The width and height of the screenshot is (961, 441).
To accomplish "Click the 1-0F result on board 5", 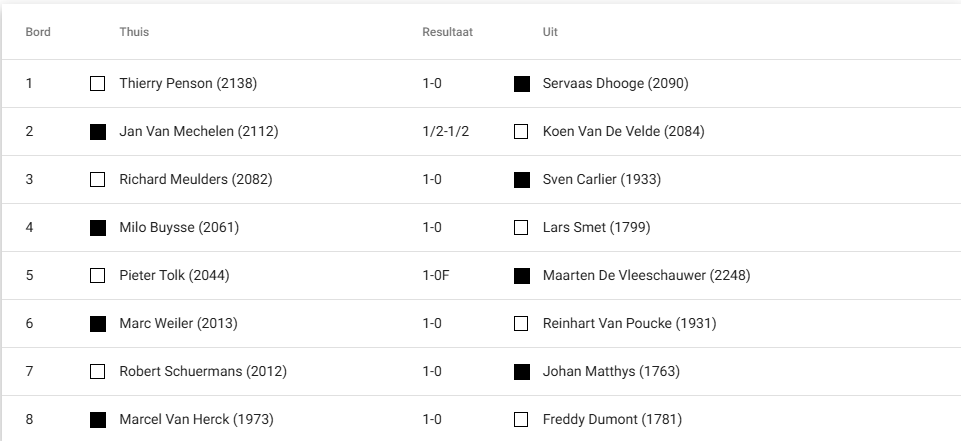I will [x=439, y=276].
